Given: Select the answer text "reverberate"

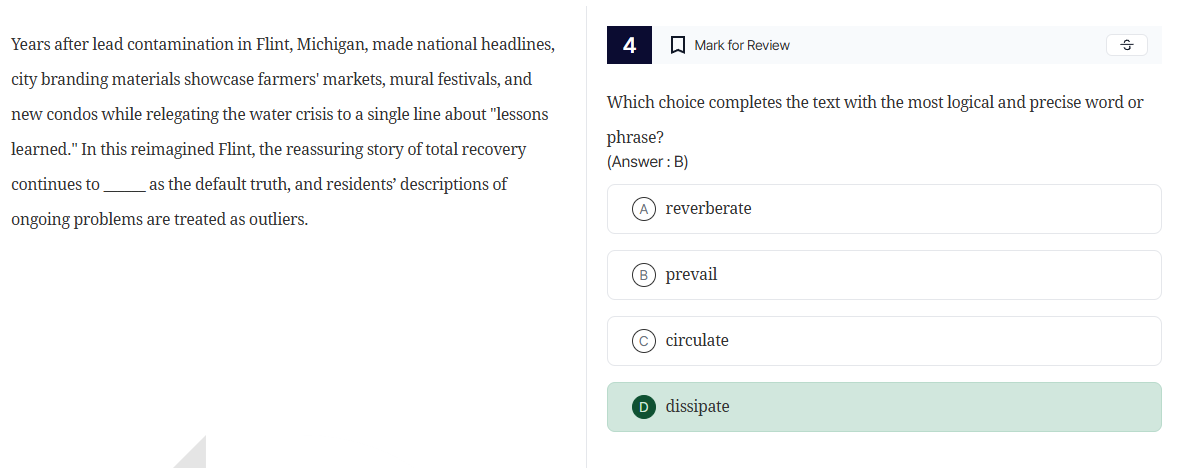Looking at the screenshot, I should pos(708,209).
